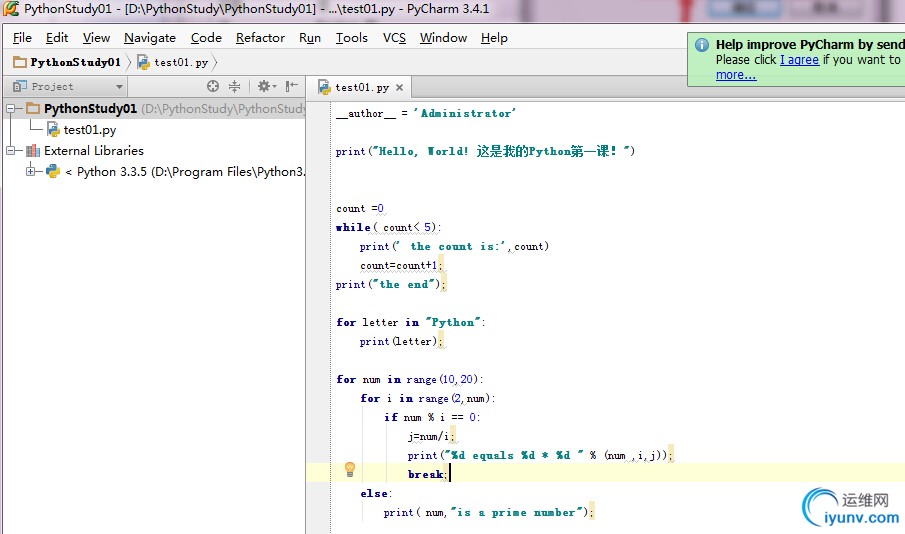Click the collapse all icon in Project panel
The image size is (905, 534).
click(x=234, y=86)
